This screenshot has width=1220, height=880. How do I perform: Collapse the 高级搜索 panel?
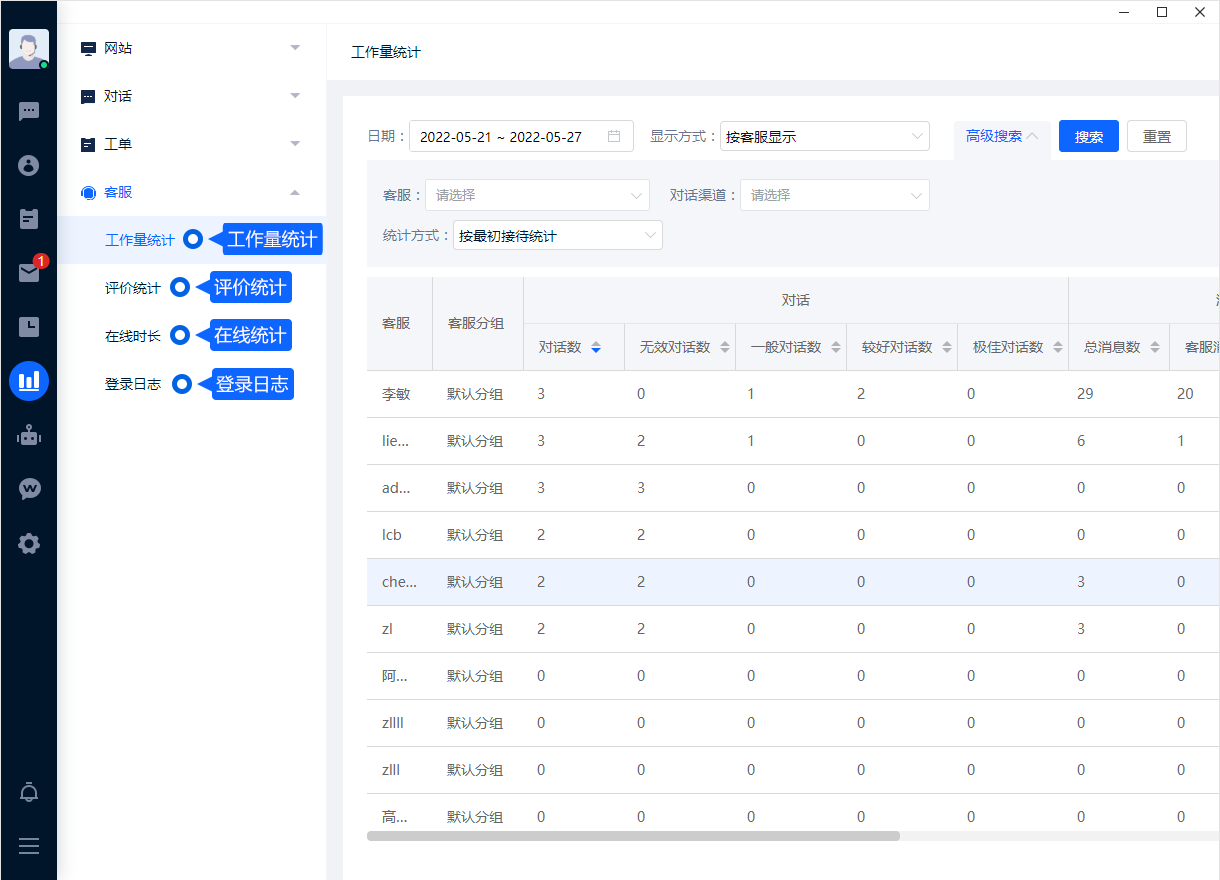pos(1002,137)
